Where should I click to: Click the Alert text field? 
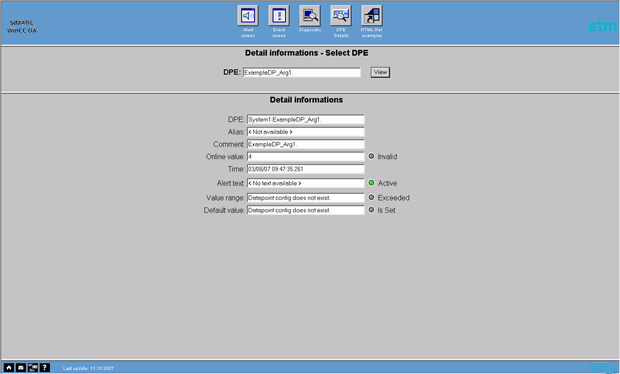click(x=306, y=183)
